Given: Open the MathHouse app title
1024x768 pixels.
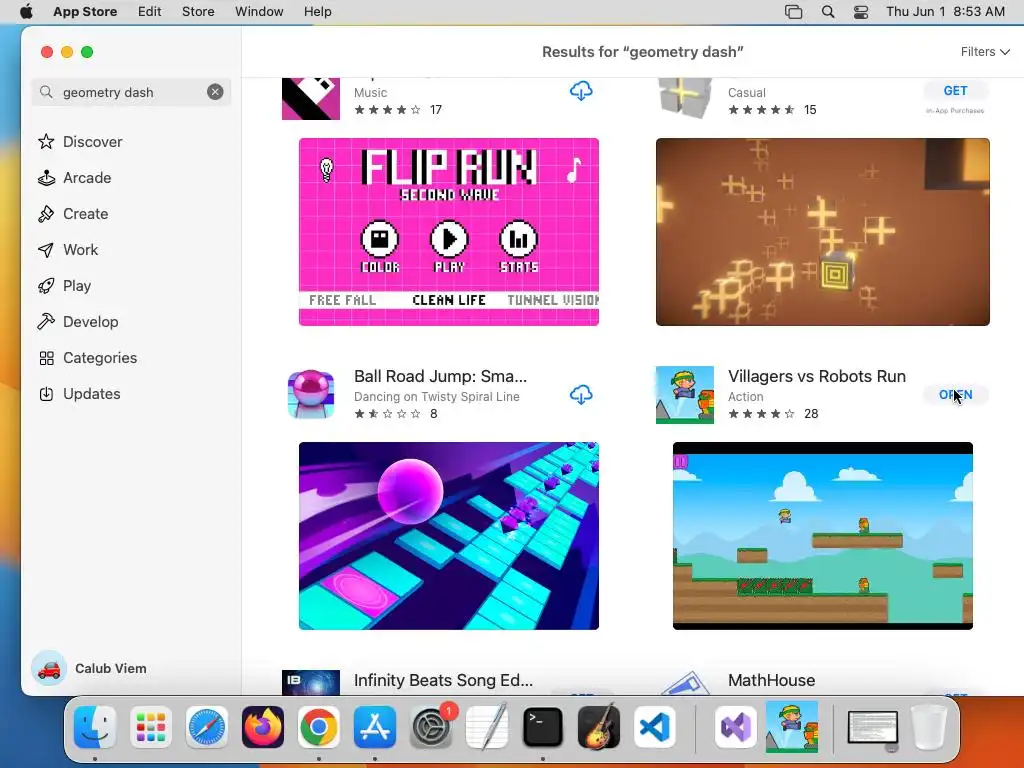Looking at the screenshot, I should click(771, 680).
